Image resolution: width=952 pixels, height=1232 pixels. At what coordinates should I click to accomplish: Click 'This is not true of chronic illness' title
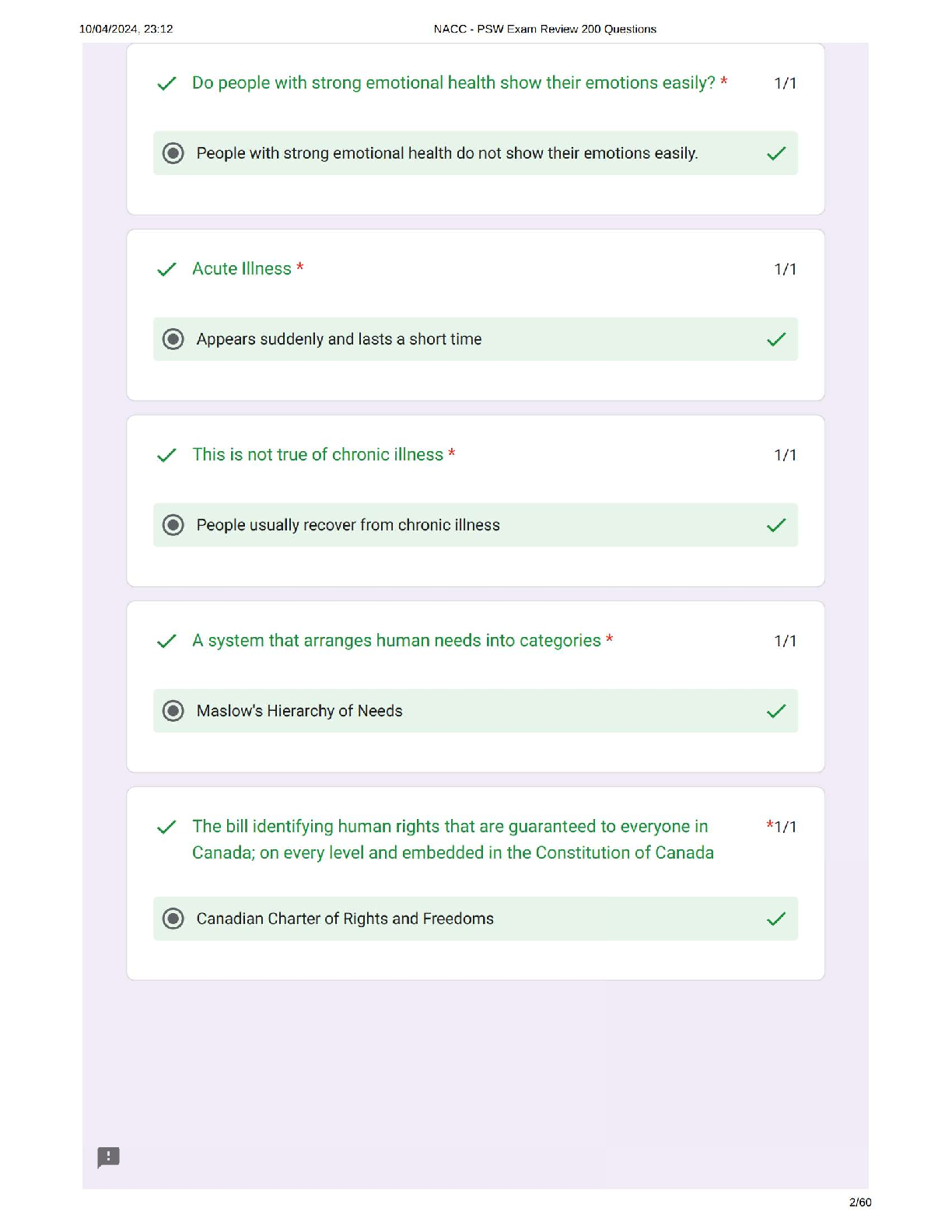[x=317, y=455]
